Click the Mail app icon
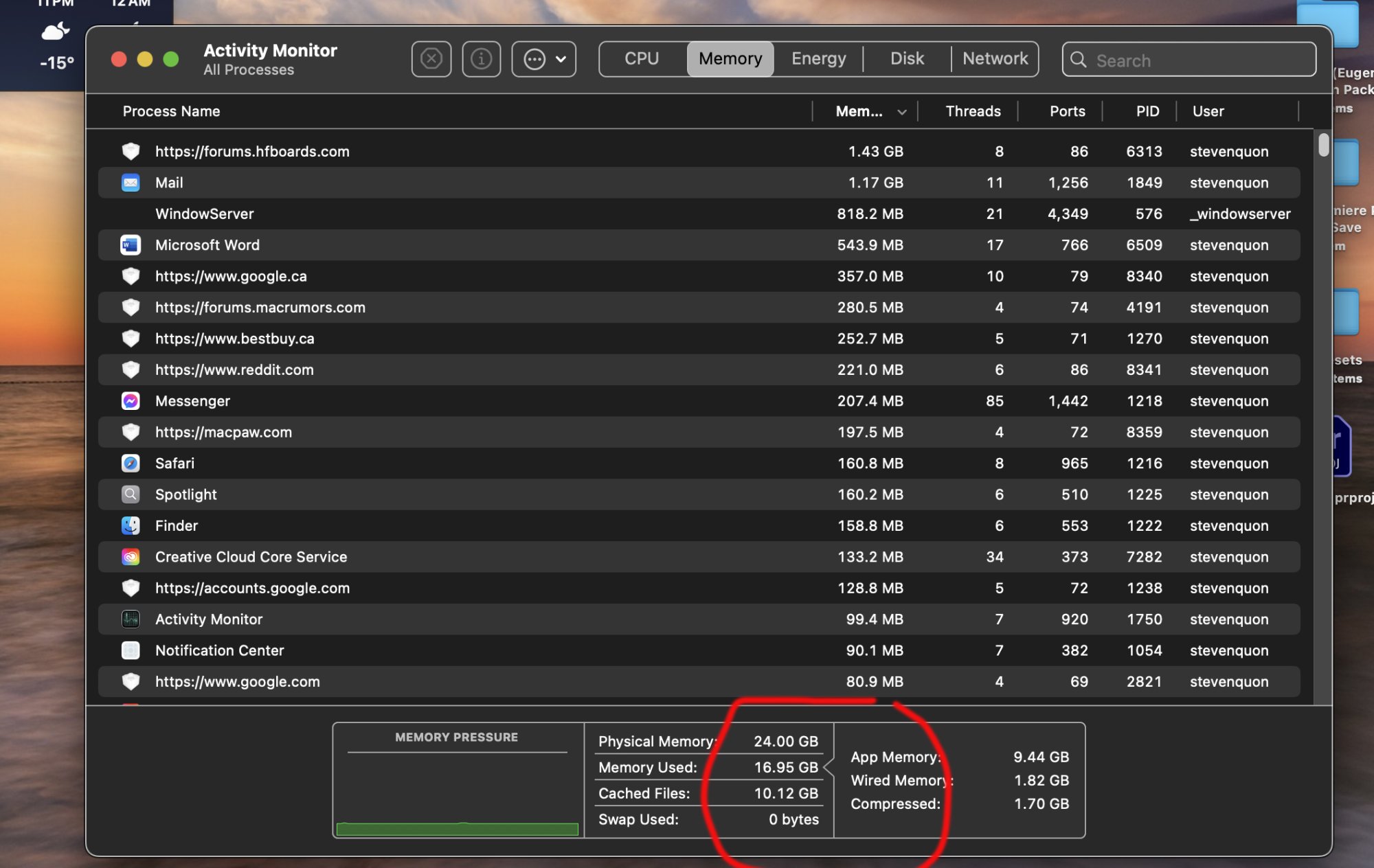 (131, 183)
